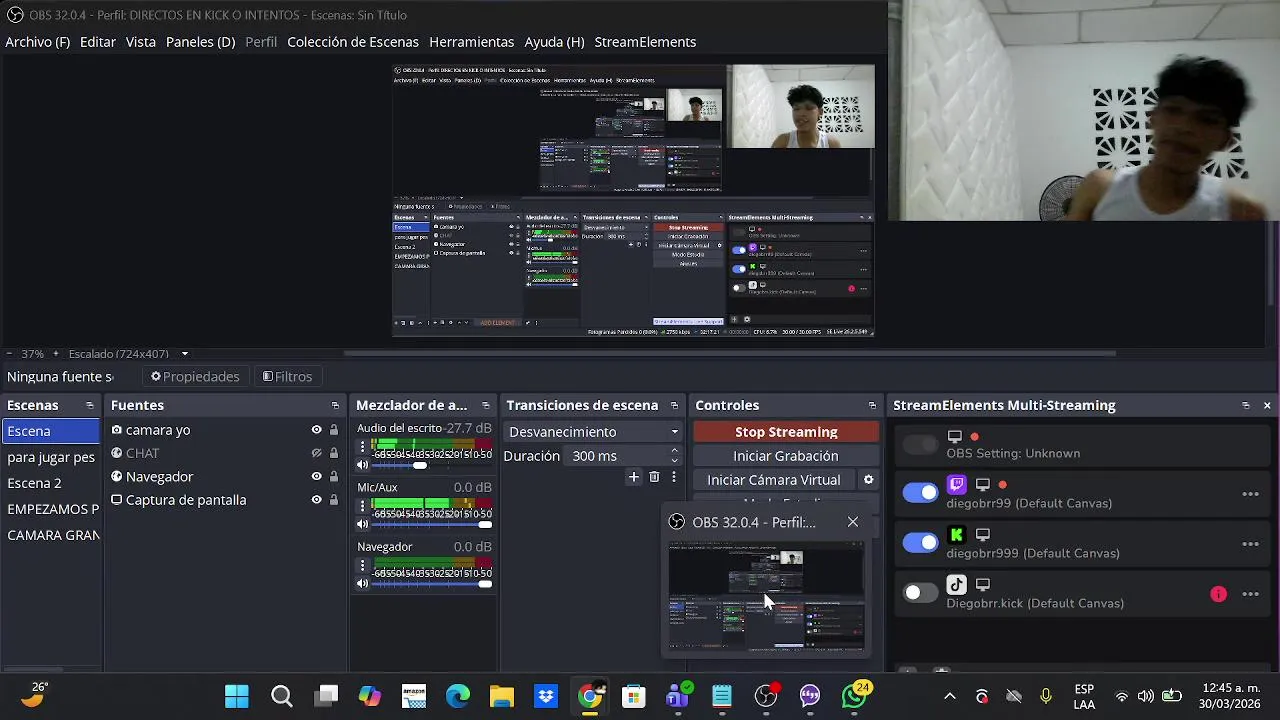Open source Propiedades button

[x=195, y=377]
